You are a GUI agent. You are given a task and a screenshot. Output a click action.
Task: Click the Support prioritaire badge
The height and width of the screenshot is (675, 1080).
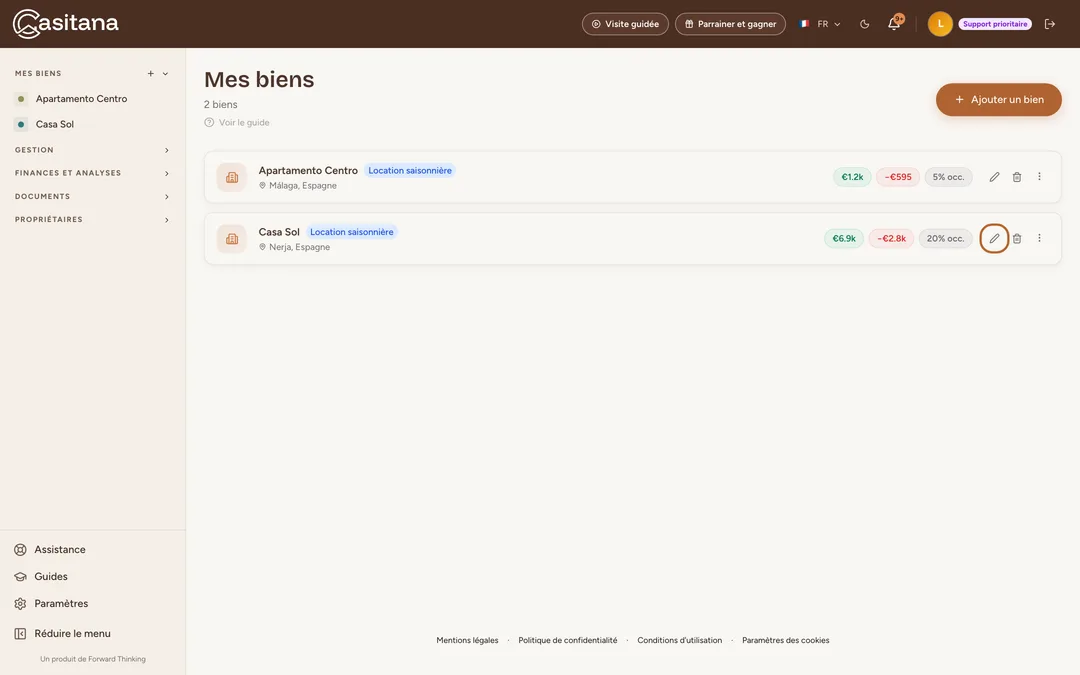[995, 24]
